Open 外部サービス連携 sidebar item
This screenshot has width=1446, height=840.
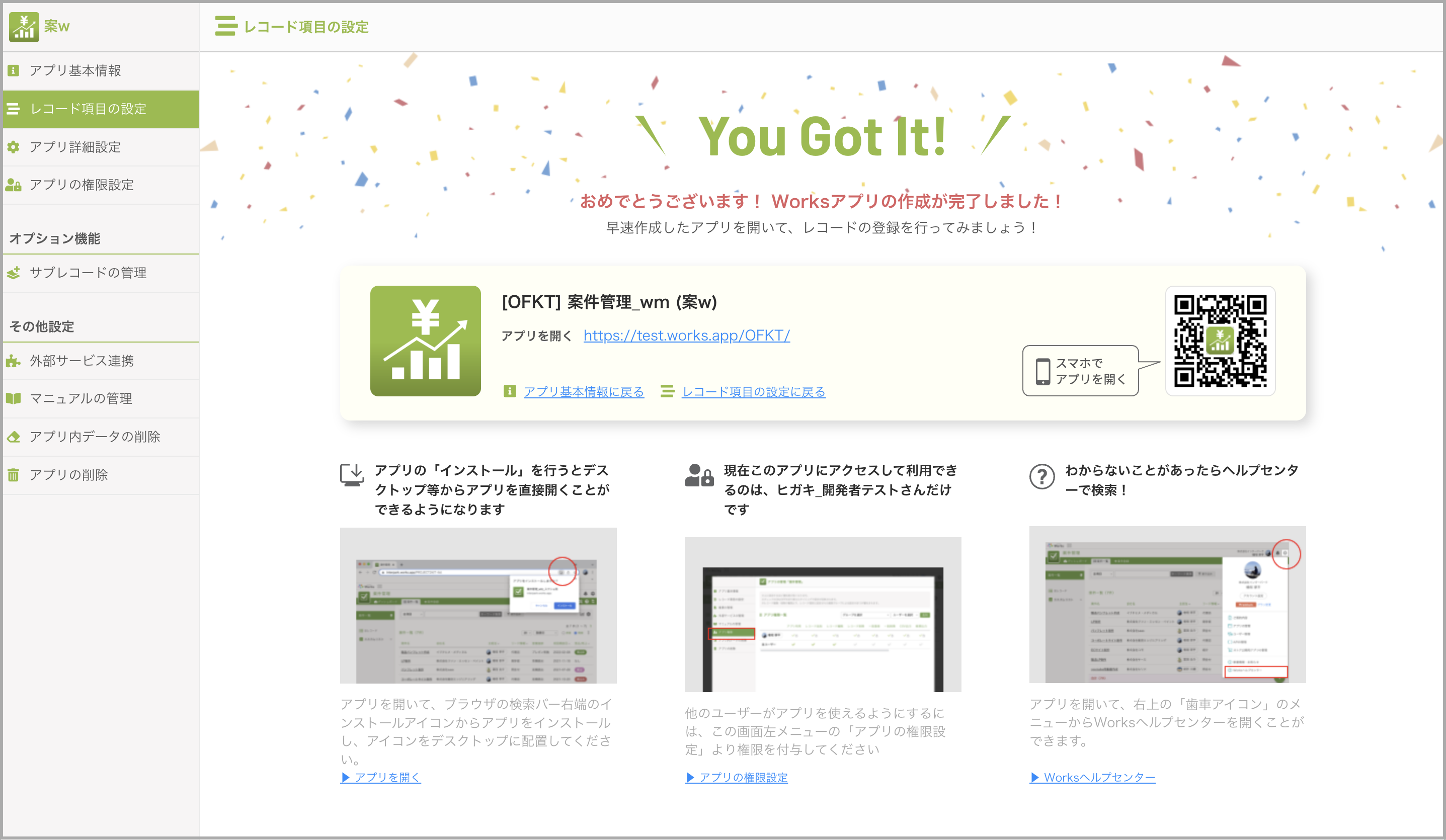pos(101,360)
